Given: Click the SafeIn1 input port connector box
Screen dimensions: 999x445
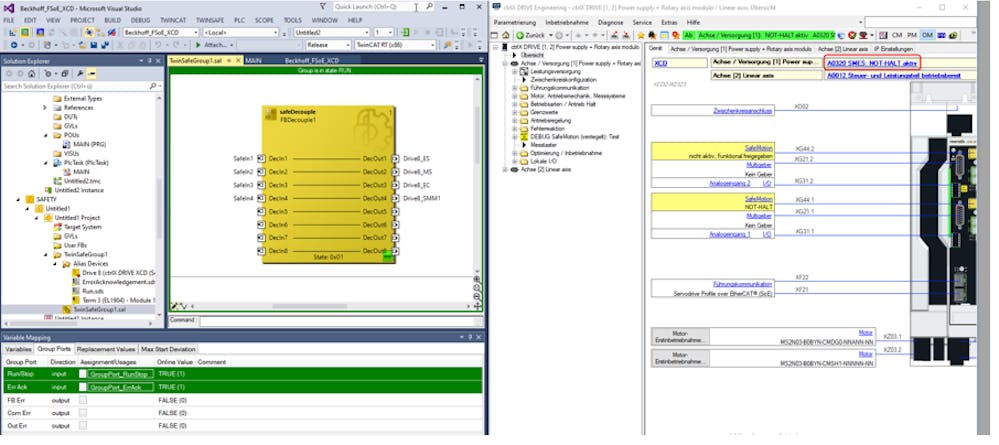Looking at the screenshot, I should pos(261,158).
